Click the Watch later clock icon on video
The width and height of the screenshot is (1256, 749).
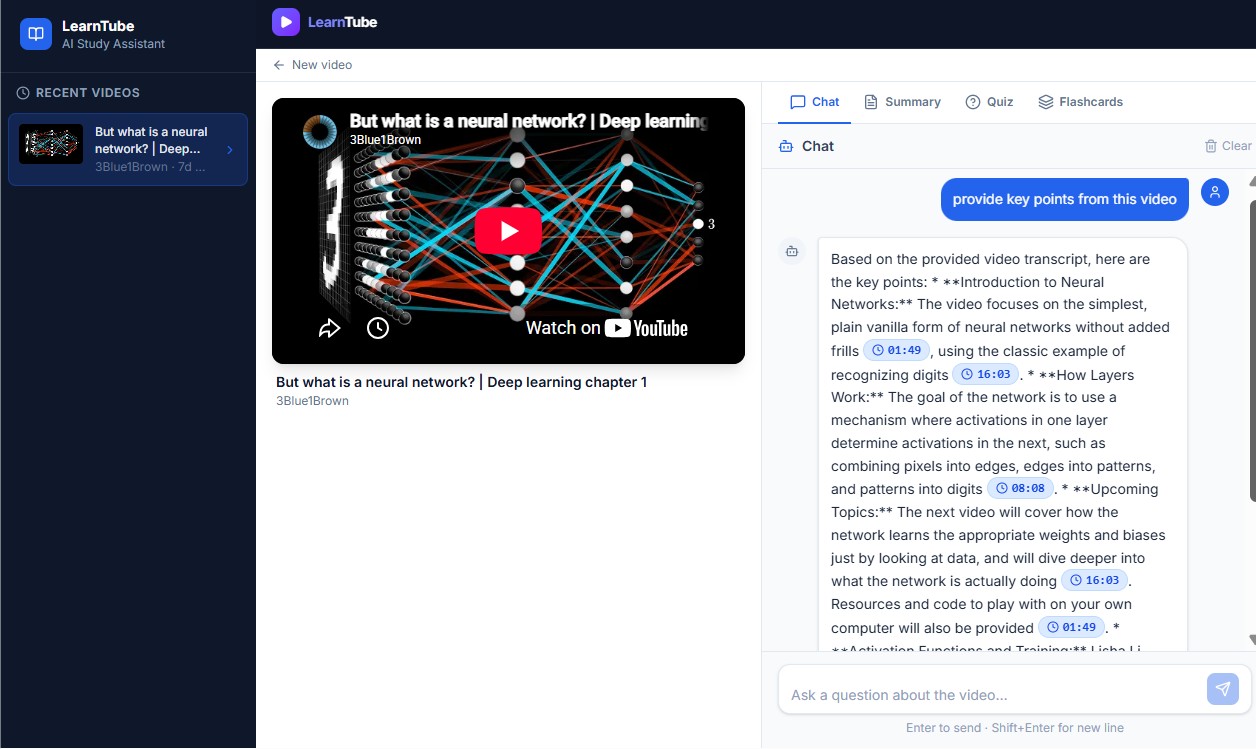(377, 328)
